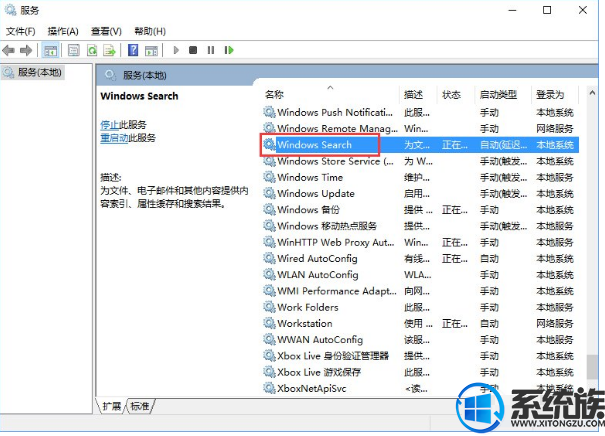This screenshot has height=436, width=605.
Task: Click the WLAN AutoConfig gear icon
Action: (269, 275)
